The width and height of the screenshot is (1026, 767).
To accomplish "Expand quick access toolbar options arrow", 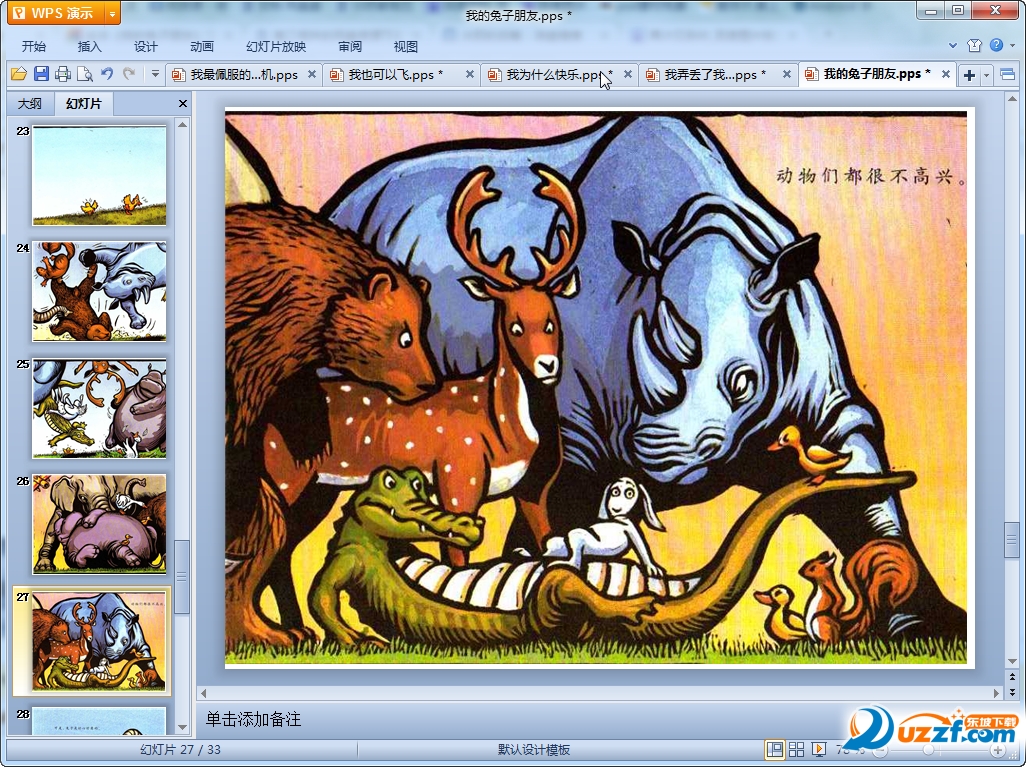I will (155, 74).
